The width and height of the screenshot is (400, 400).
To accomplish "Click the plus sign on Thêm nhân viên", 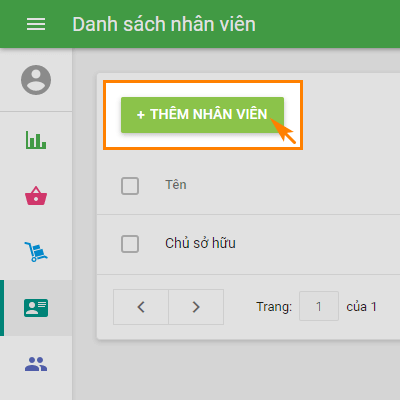I will pyautogui.click(x=141, y=115).
